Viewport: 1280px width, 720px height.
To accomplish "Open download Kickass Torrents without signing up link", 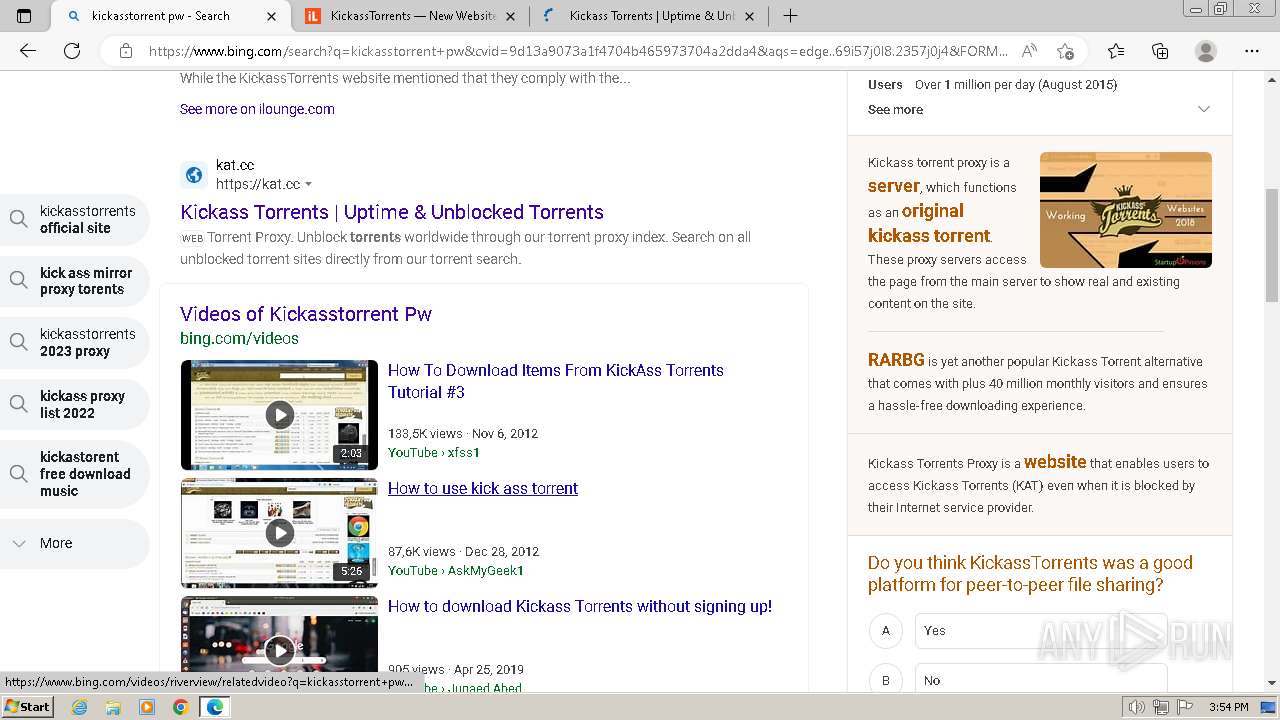I will (580, 606).
